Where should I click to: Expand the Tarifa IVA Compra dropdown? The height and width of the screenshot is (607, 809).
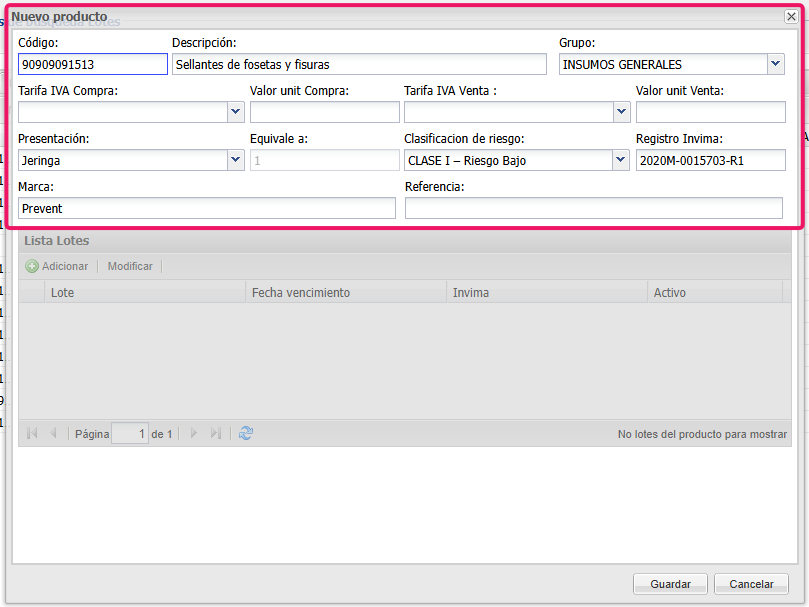(236, 112)
